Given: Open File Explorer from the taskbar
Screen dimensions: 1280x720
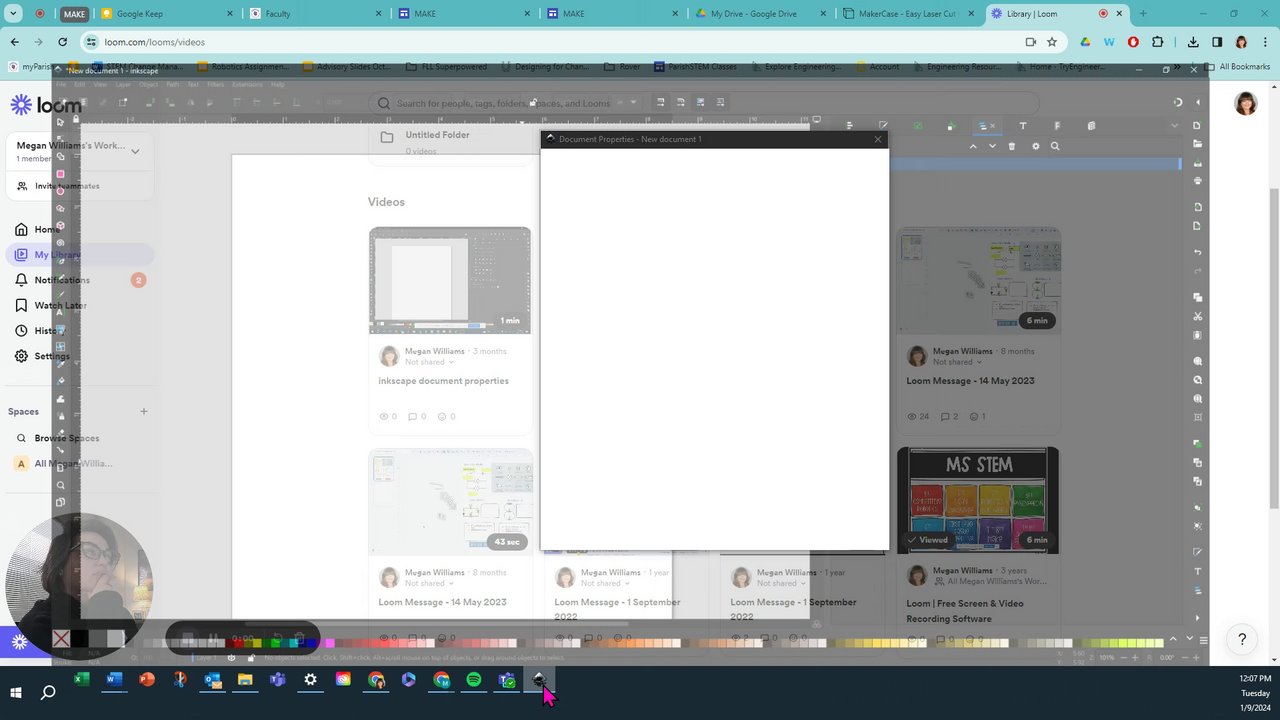Looking at the screenshot, I should click(x=245, y=680).
